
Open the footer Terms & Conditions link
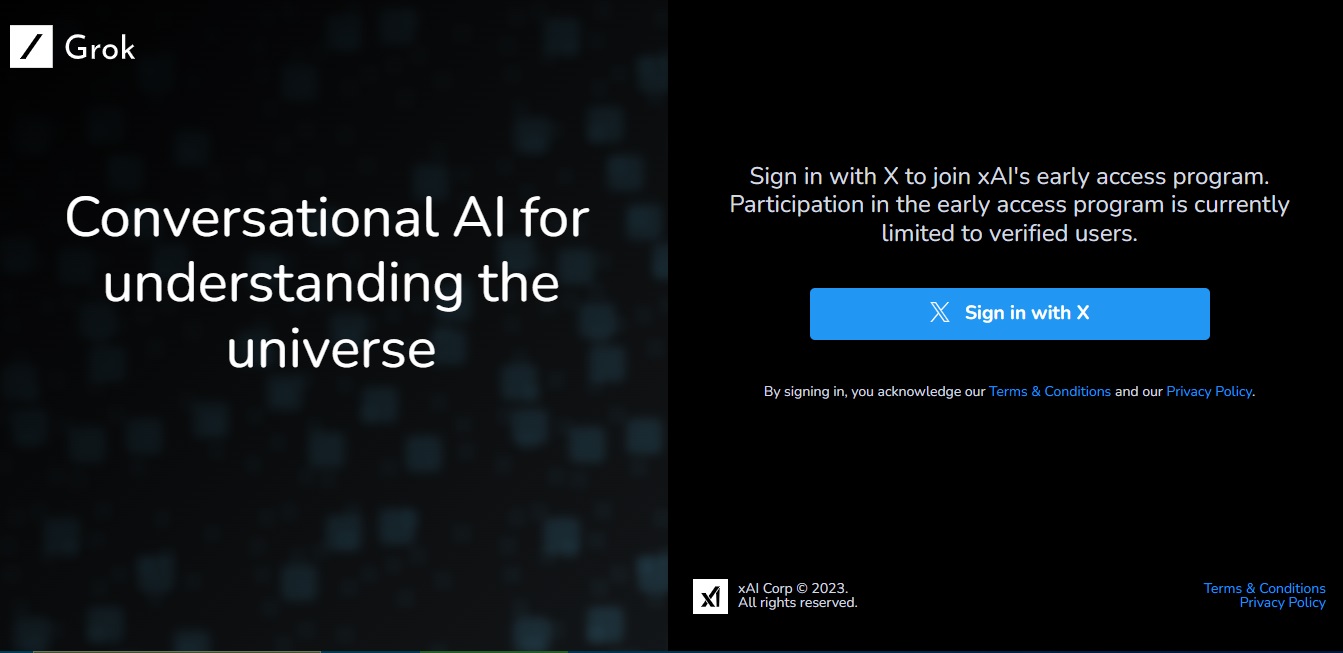1264,588
